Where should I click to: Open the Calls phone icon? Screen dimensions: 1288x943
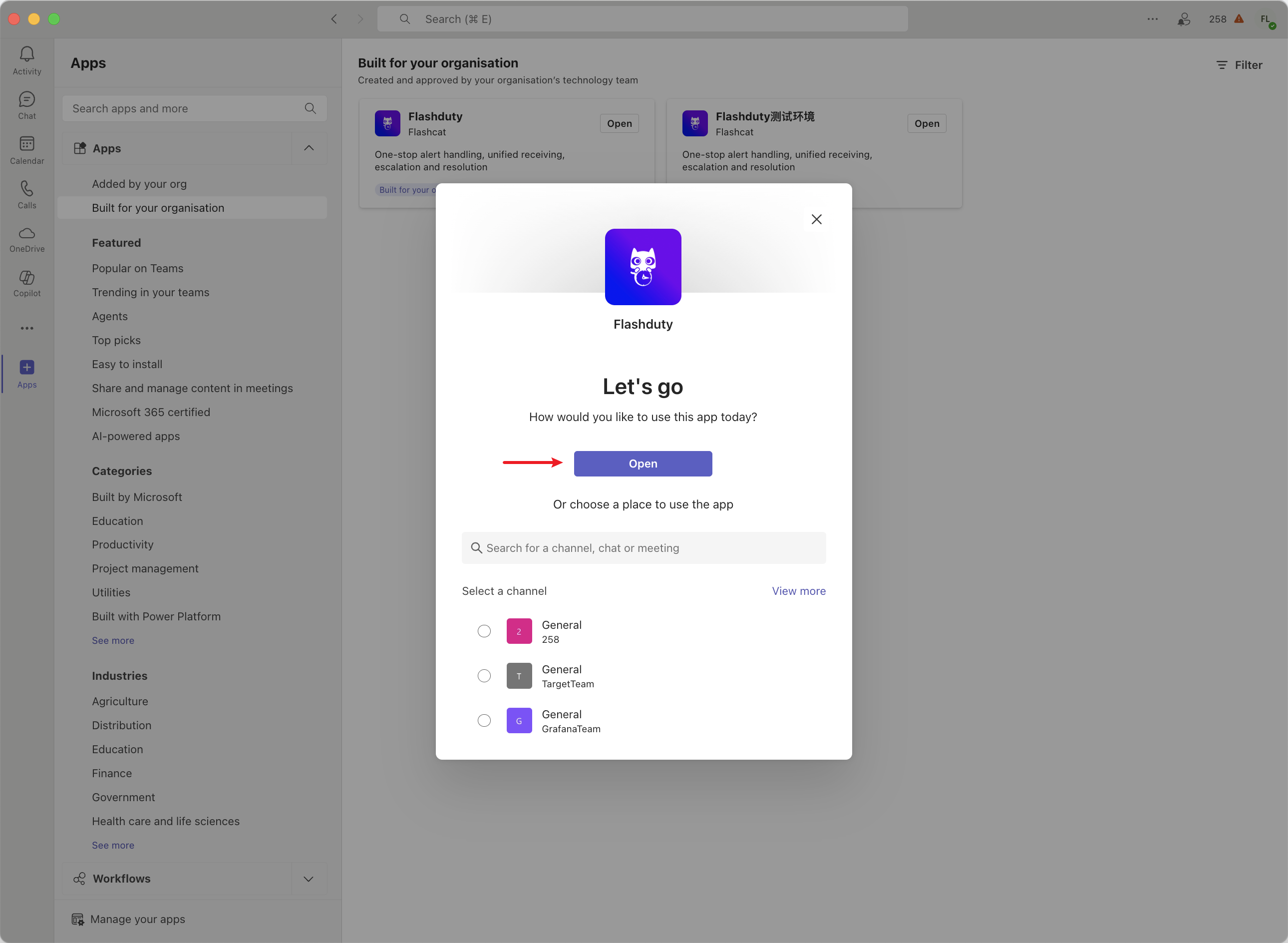pyautogui.click(x=27, y=188)
